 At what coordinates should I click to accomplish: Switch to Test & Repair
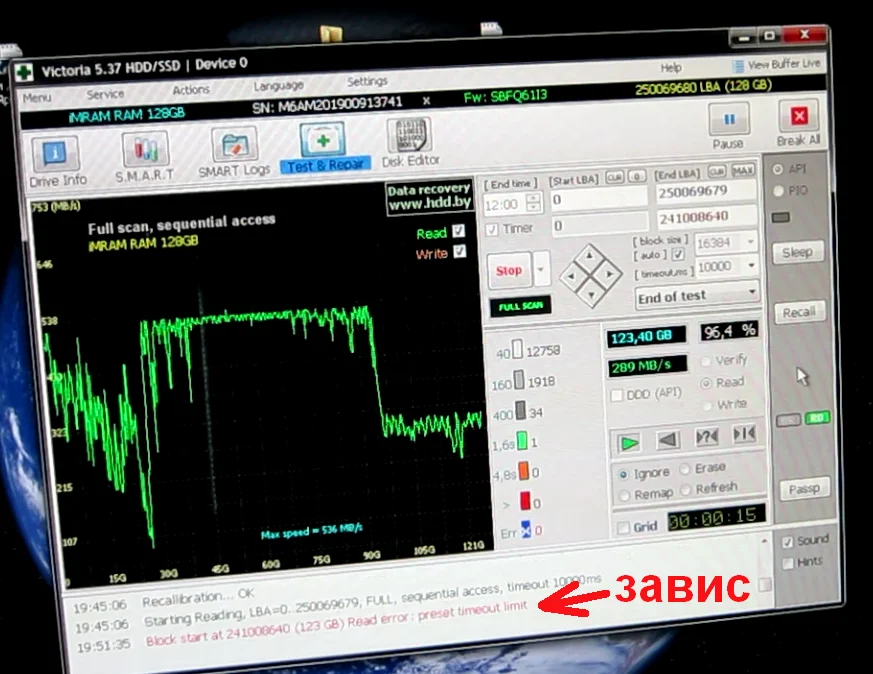pyautogui.click(x=325, y=147)
